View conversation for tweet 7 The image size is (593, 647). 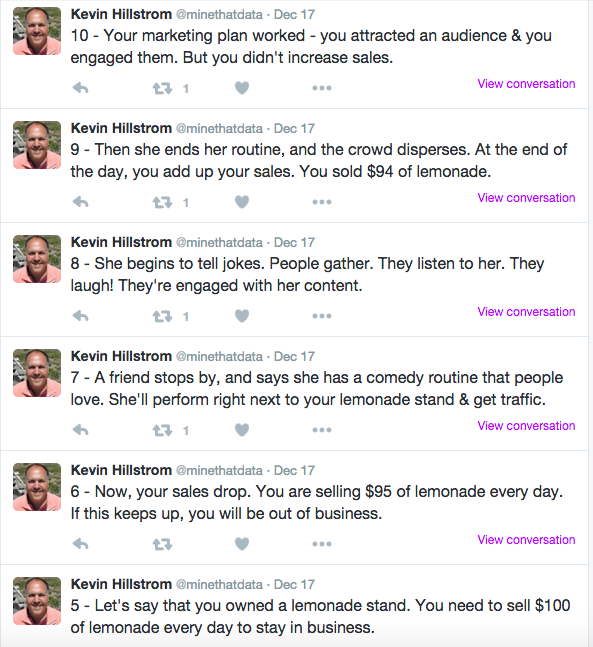[526, 426]
